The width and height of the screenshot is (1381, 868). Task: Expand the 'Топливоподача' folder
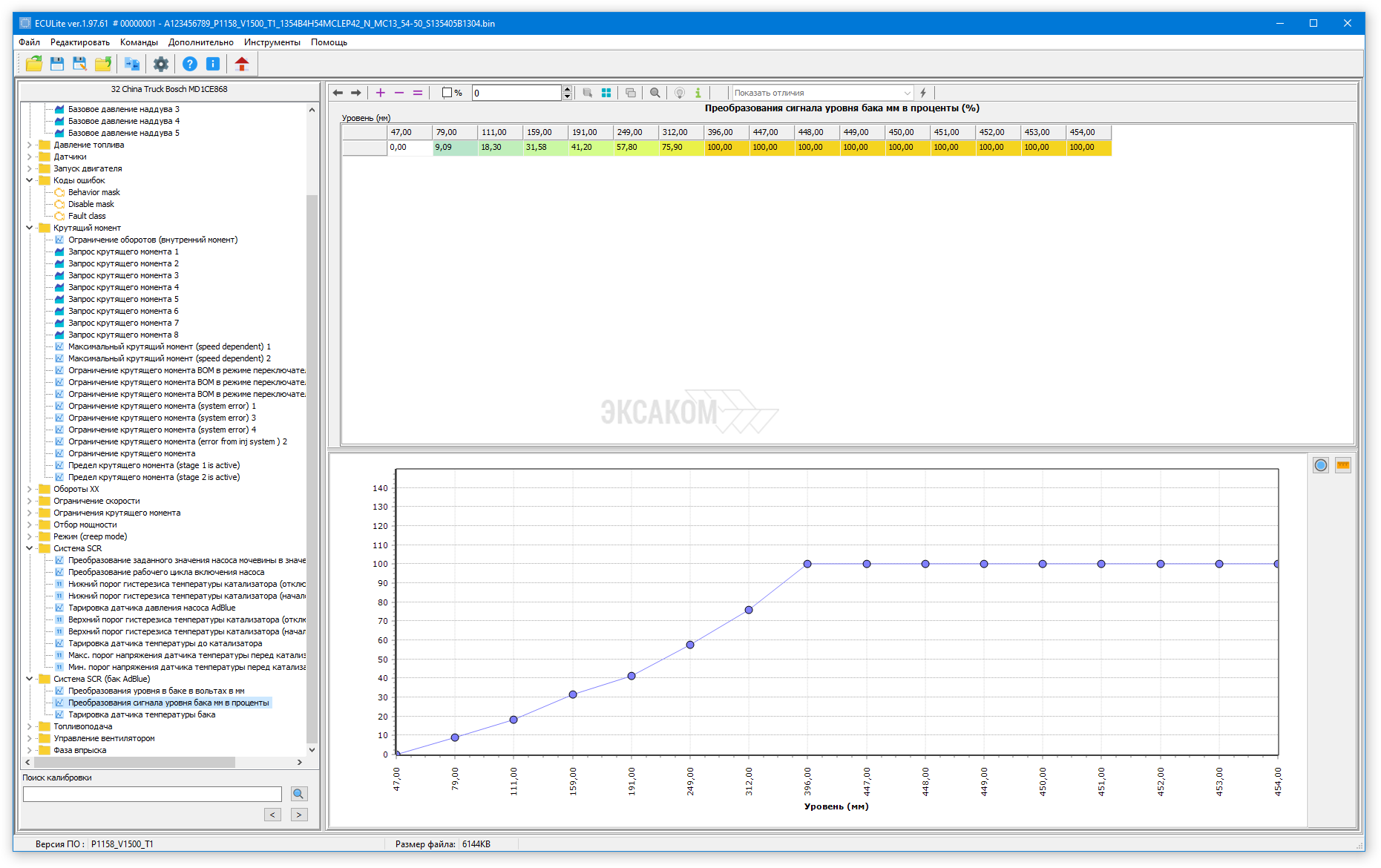pyautogui.click(x=30, y=726)
